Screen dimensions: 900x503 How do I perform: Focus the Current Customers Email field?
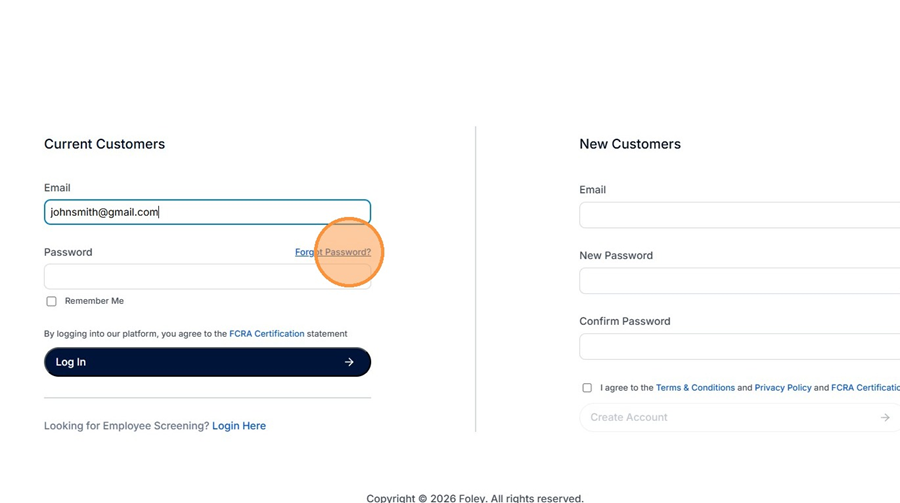[x=207, y=212]
